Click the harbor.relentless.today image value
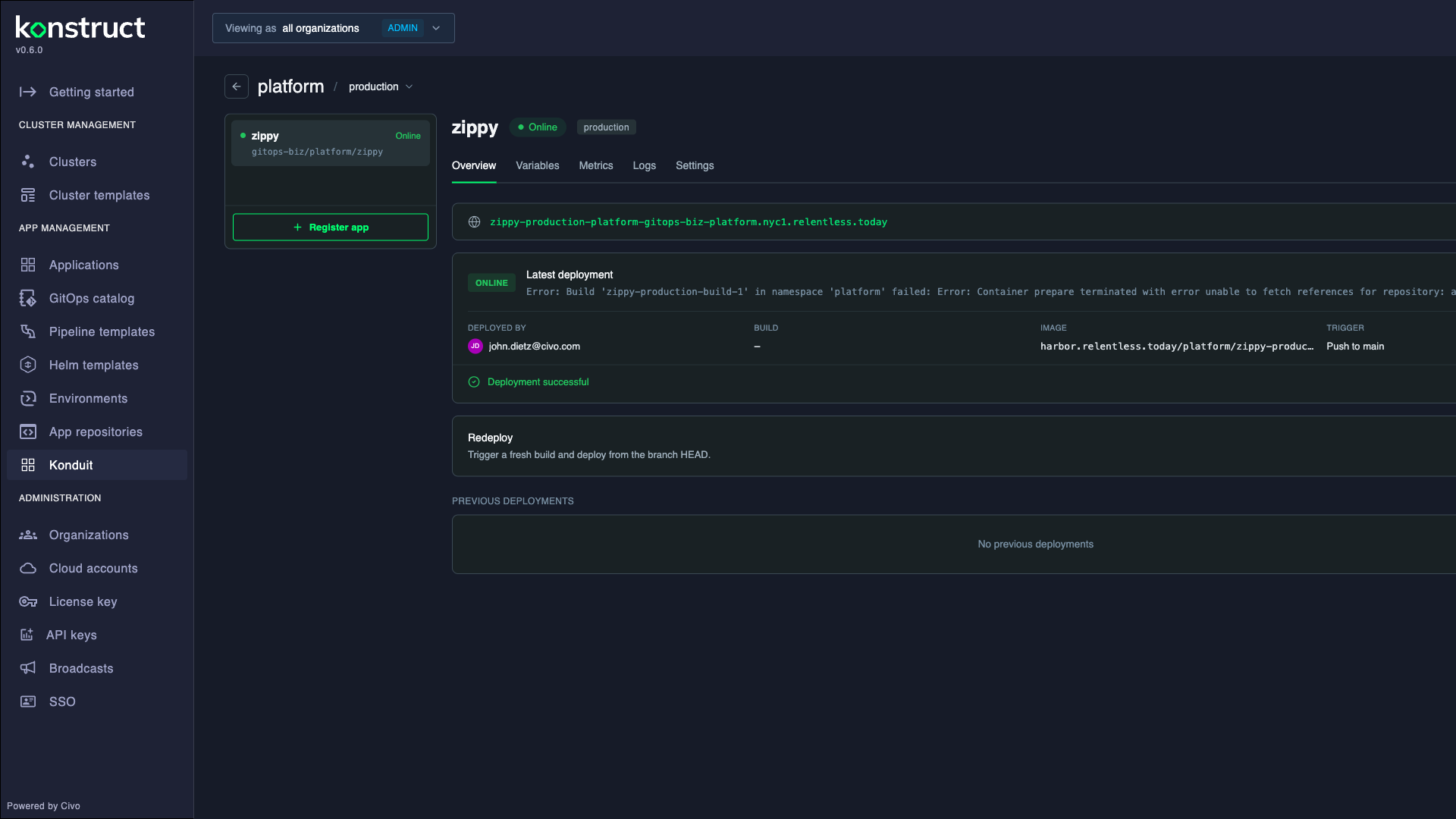Screen dimensions: 1456x819 (x=1177, y=347)
